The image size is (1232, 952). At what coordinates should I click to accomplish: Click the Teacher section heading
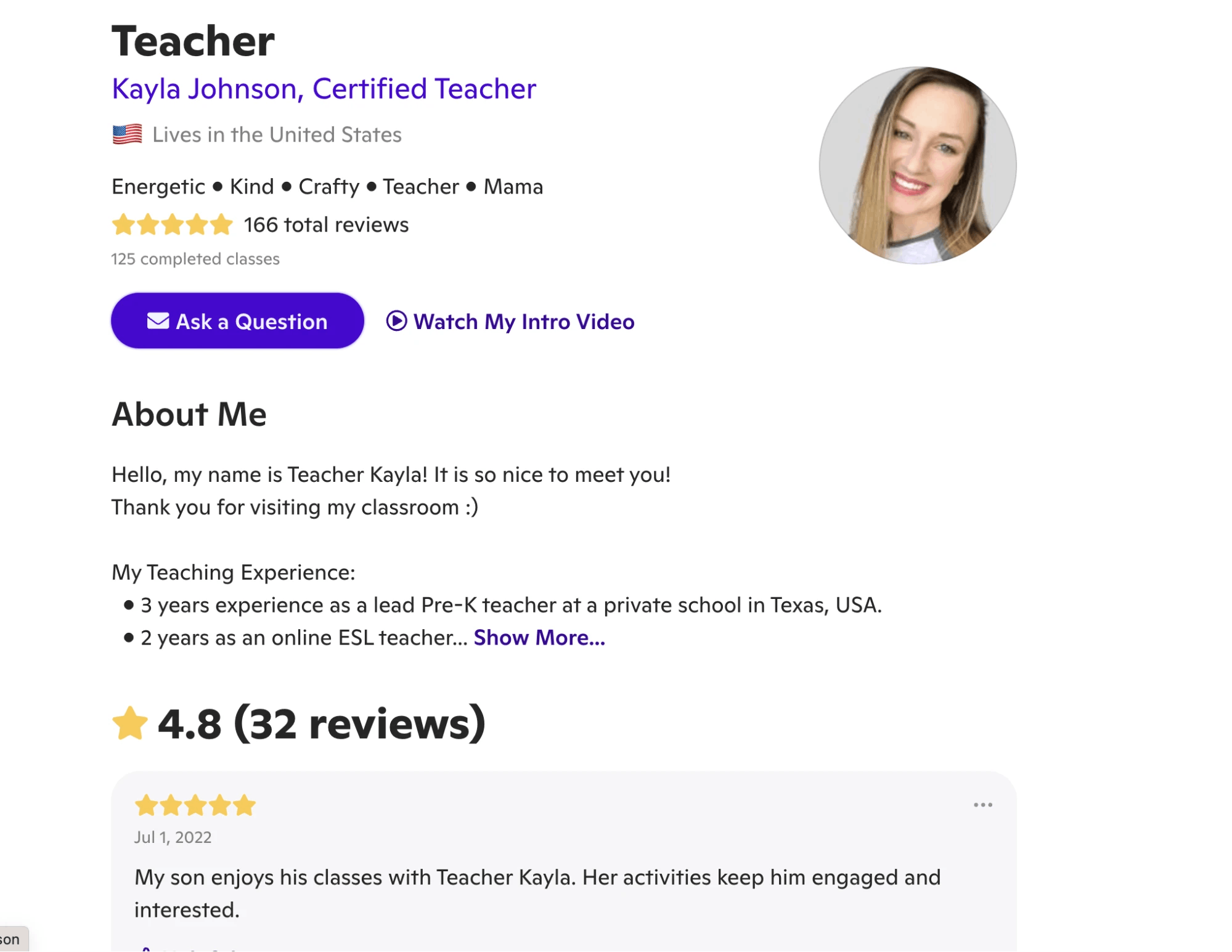pos(193,41)
